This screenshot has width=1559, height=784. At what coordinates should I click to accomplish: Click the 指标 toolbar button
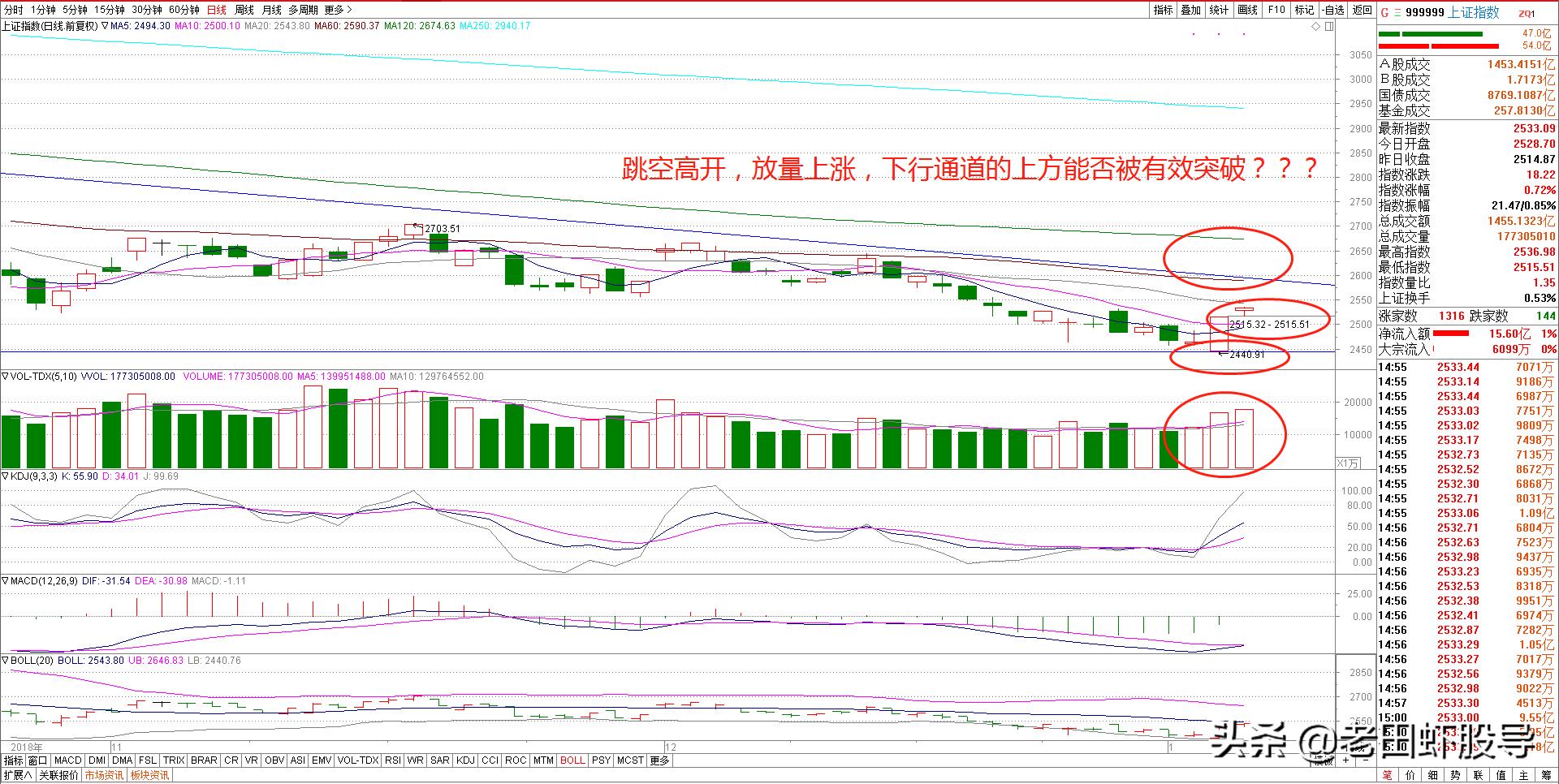[1163, 10]
